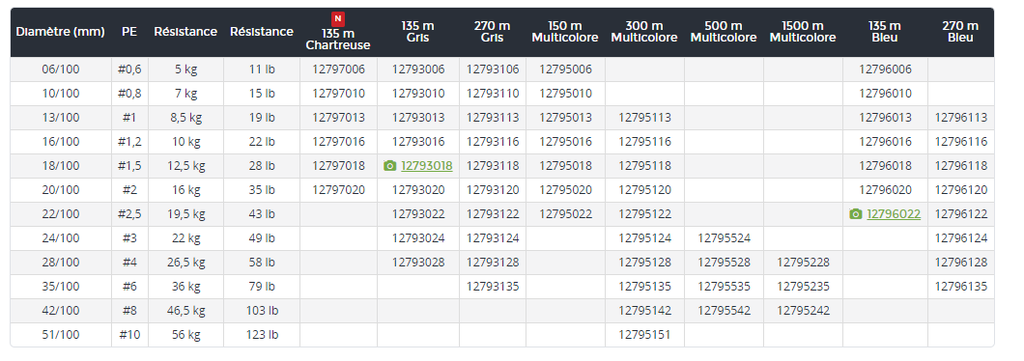Click the 46,5 kg resistance cell
The width and height of the screenshot is (1024, 361).
185,311
